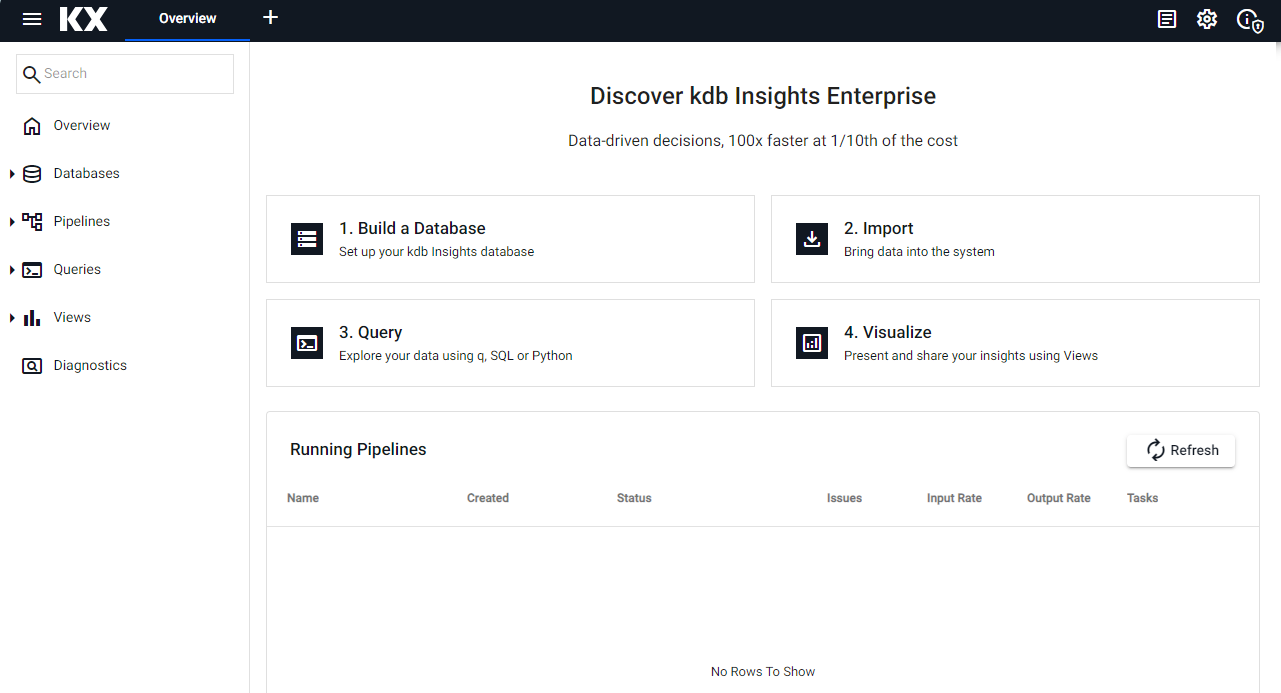Image resolution: width=1281 pixels, height=693 pixels.
Task: Open the info shield icon in header
Action: [1250, 20]
